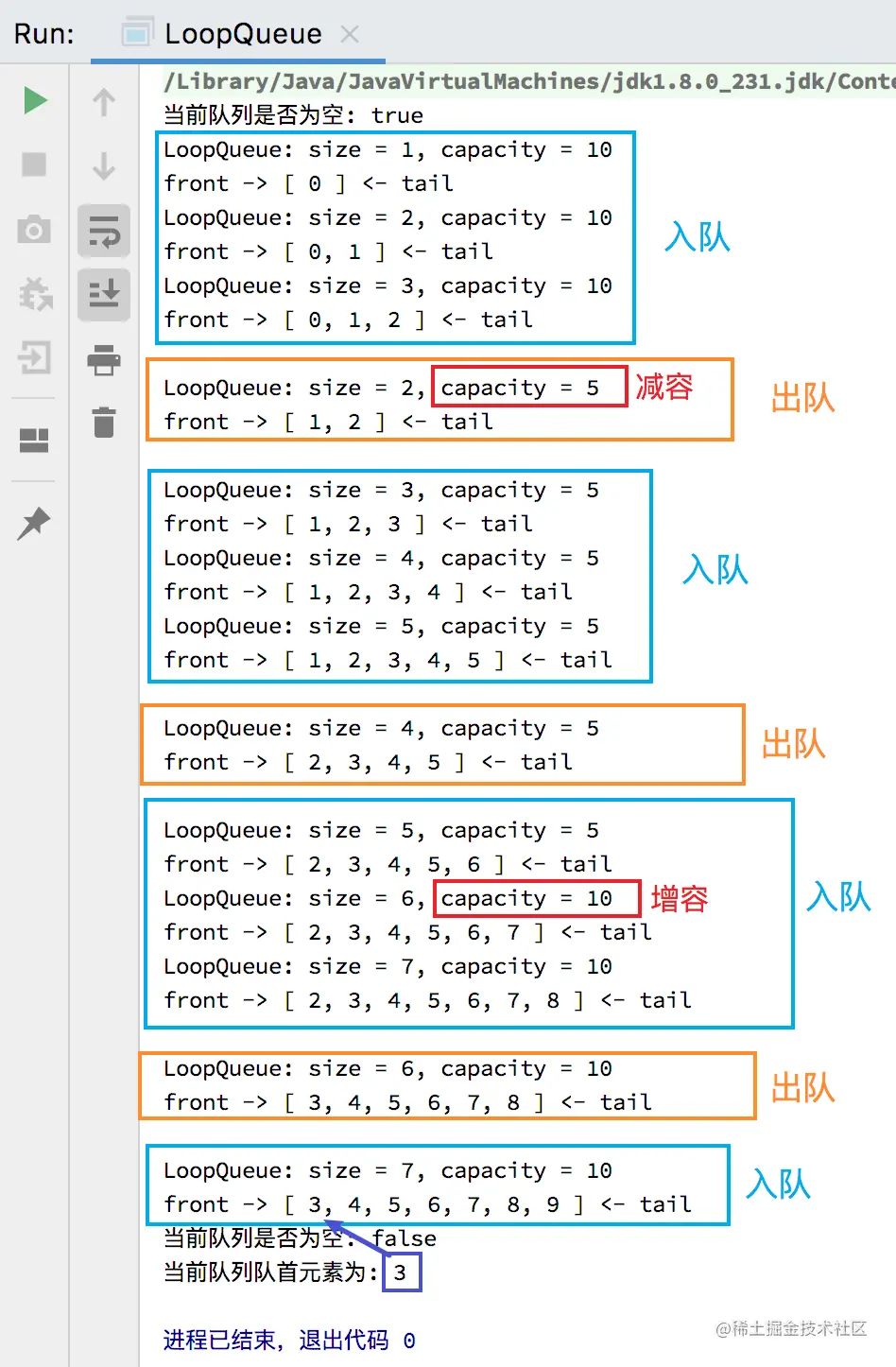This screenshot has height=1367, width=896.
Task: Open the layout settings icon
Action: (x=33, y=438)
